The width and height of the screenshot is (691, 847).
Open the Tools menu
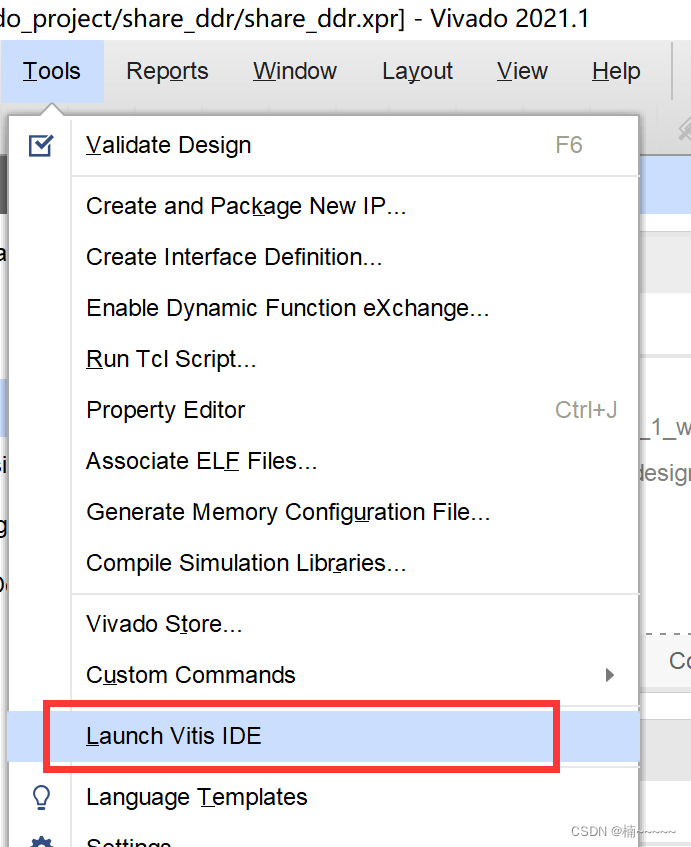(52, 71)
